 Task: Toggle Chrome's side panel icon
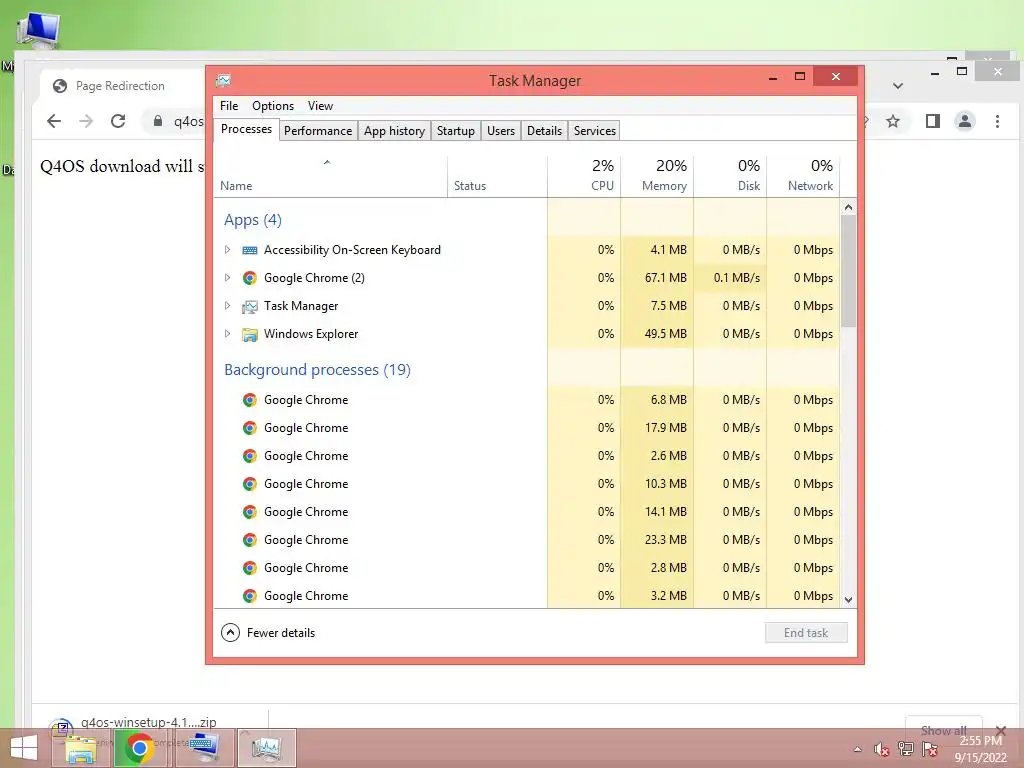933,121
